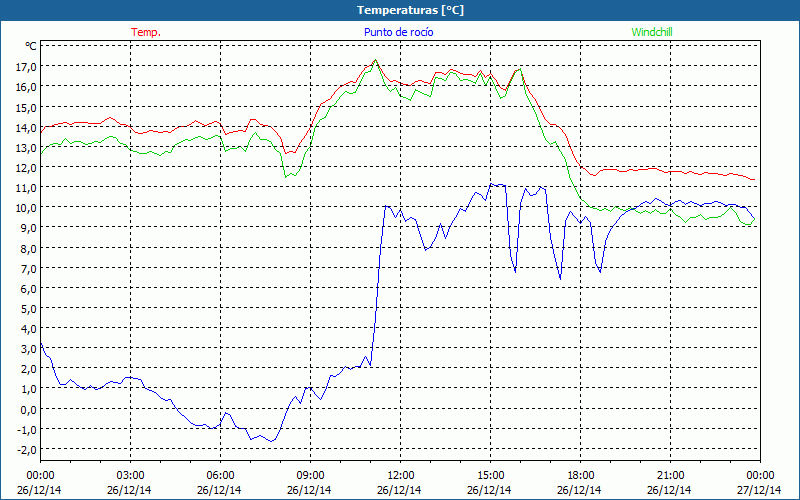Click the 5,0 y-axis value
Screen dimensions: 800x500
click(29, 308)
